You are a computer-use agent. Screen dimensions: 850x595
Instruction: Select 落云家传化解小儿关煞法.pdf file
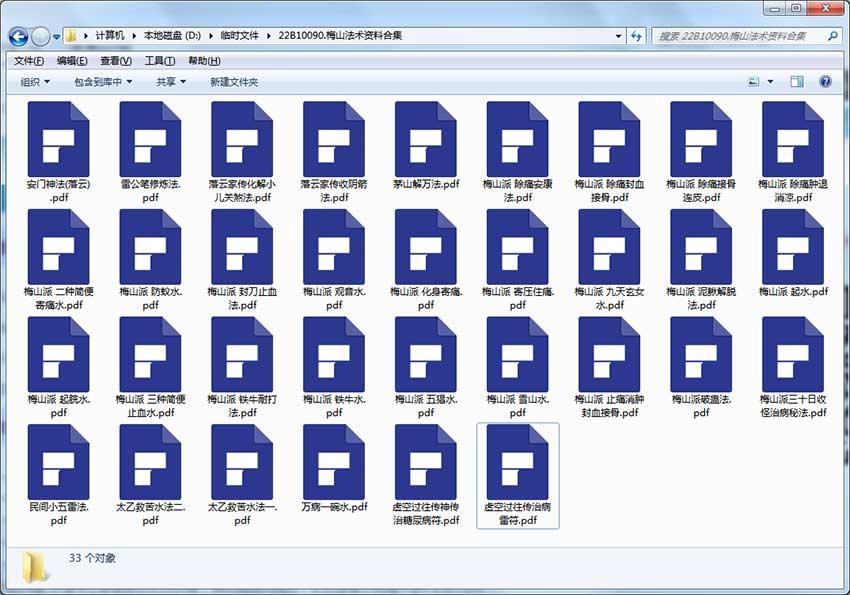[242, 152]
